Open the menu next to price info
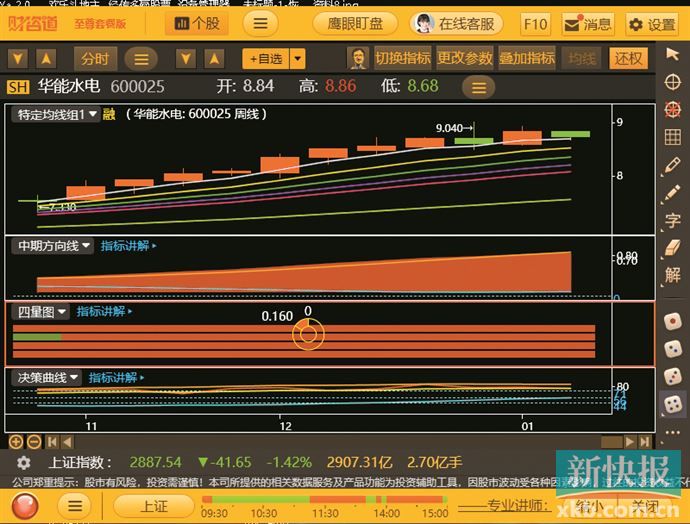 coord(478,87)
